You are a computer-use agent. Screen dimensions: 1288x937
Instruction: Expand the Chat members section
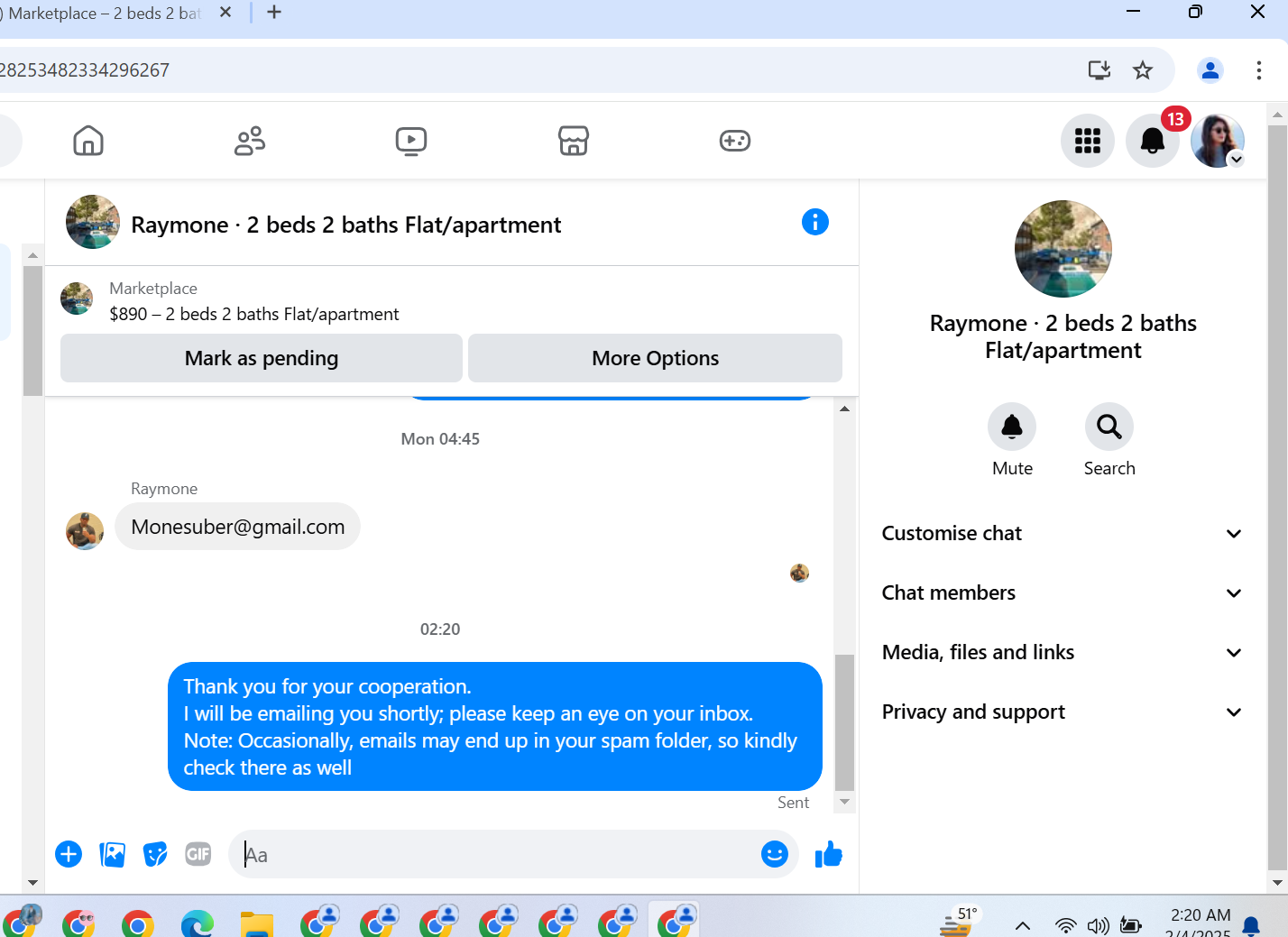coord(1063,593)
